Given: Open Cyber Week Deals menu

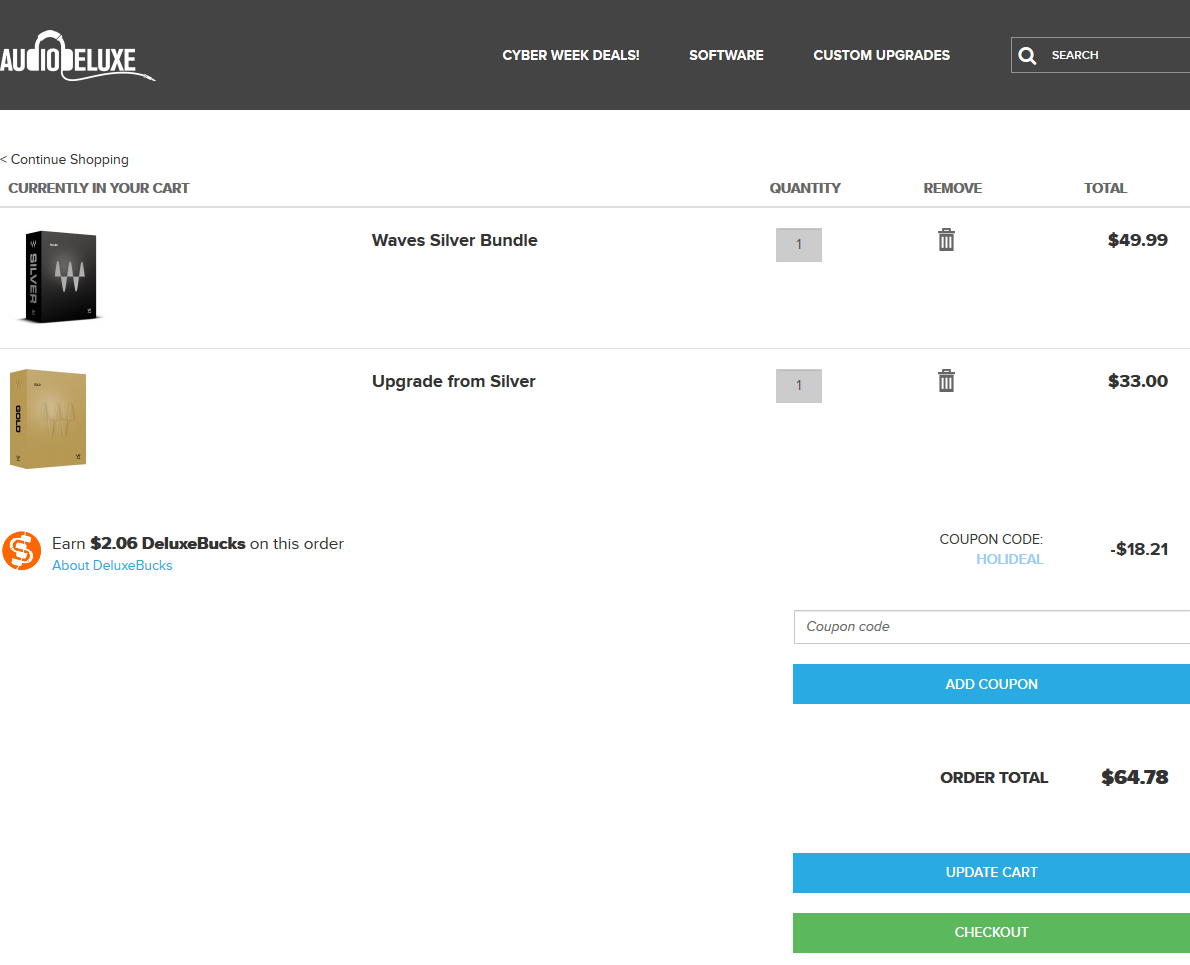Looking at the screenshot, I should pos(571,55).
